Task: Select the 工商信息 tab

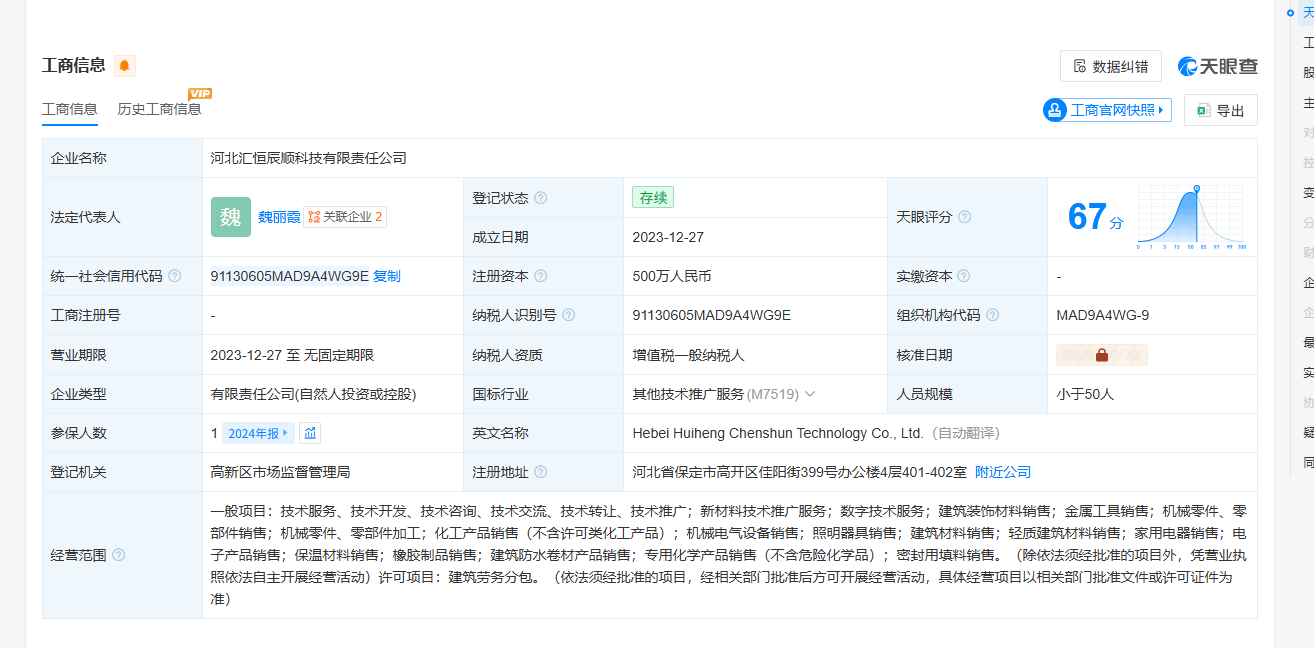Action: (x=69, y=109)
